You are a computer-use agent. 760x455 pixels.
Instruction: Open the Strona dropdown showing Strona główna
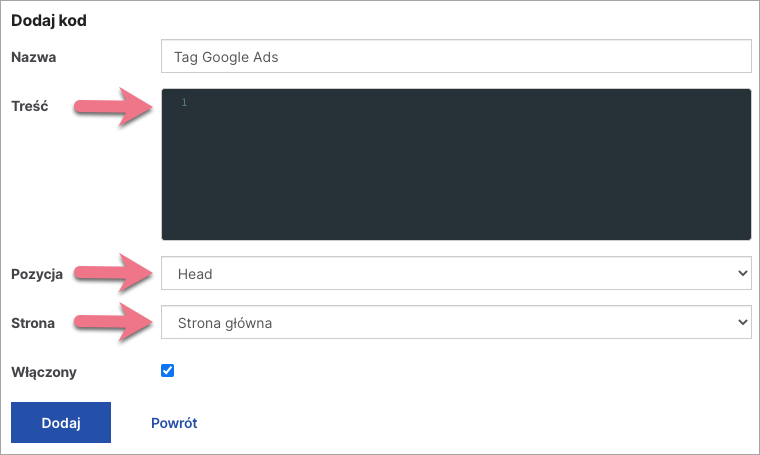[455, 322]
